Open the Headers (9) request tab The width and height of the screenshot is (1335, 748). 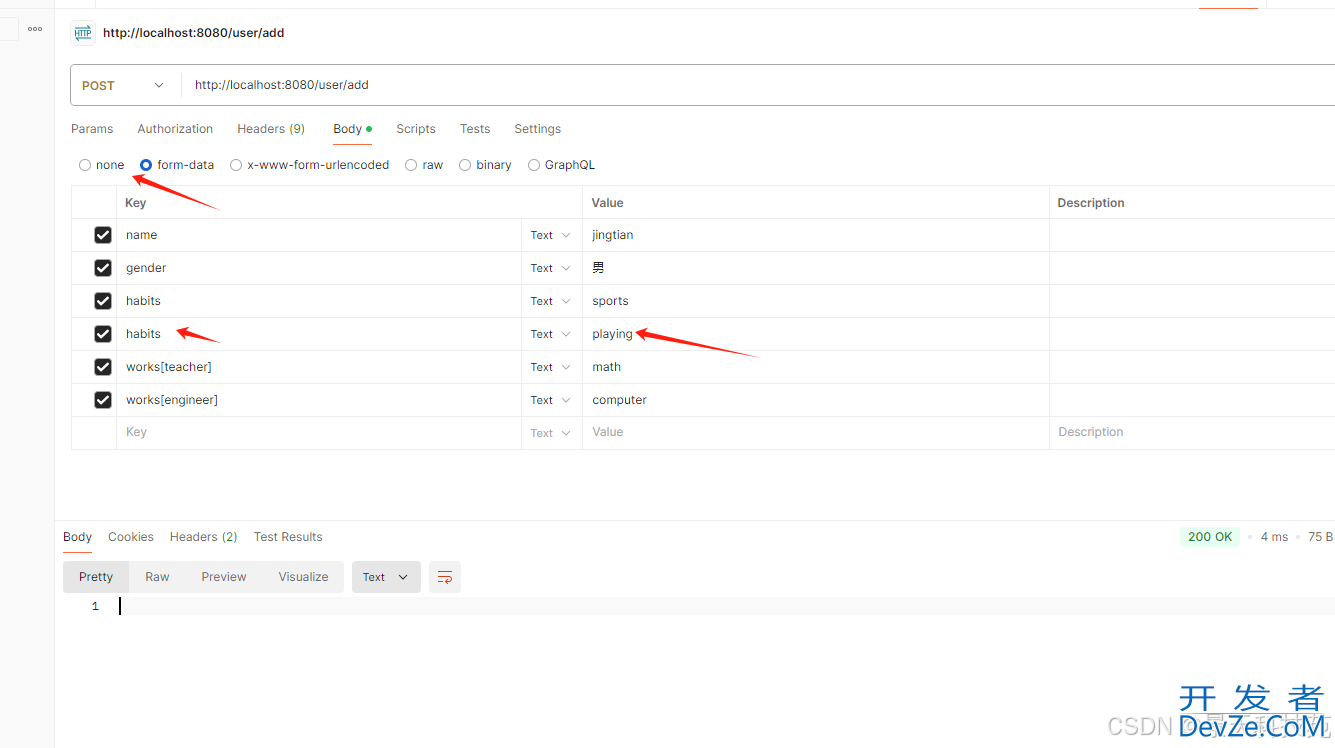pyautogui.click(x=271, y=129)
